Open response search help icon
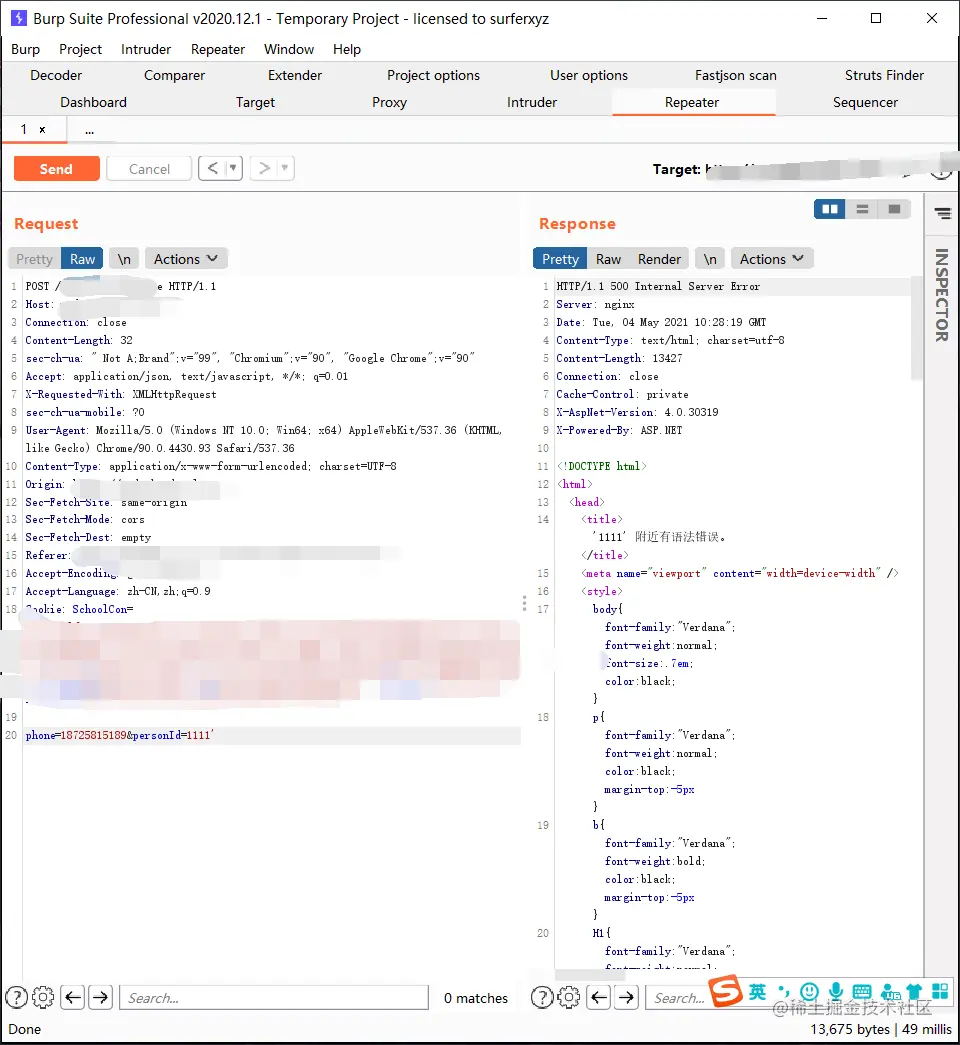Image resolution: width=960 pixels, height=1045 pixels. tap(542, 997)
